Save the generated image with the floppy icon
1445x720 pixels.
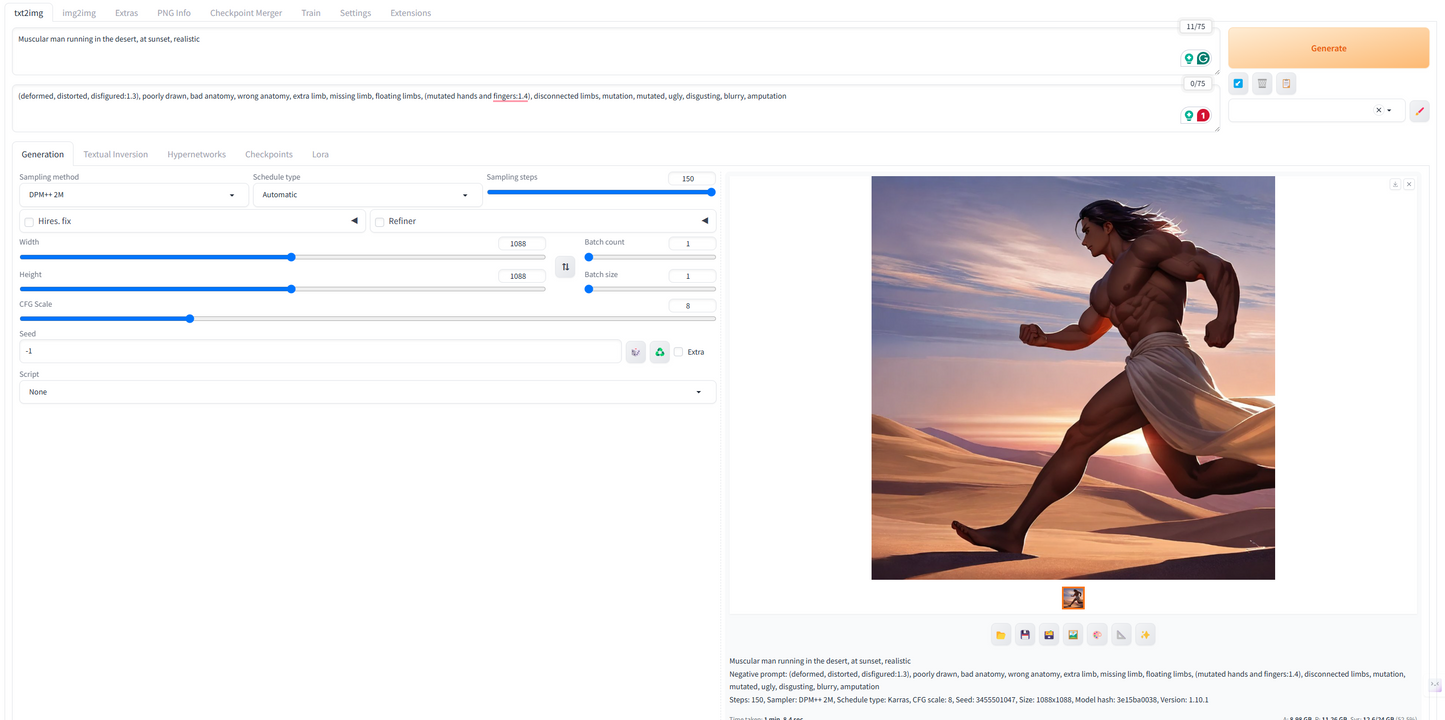tap(1025, 634)
